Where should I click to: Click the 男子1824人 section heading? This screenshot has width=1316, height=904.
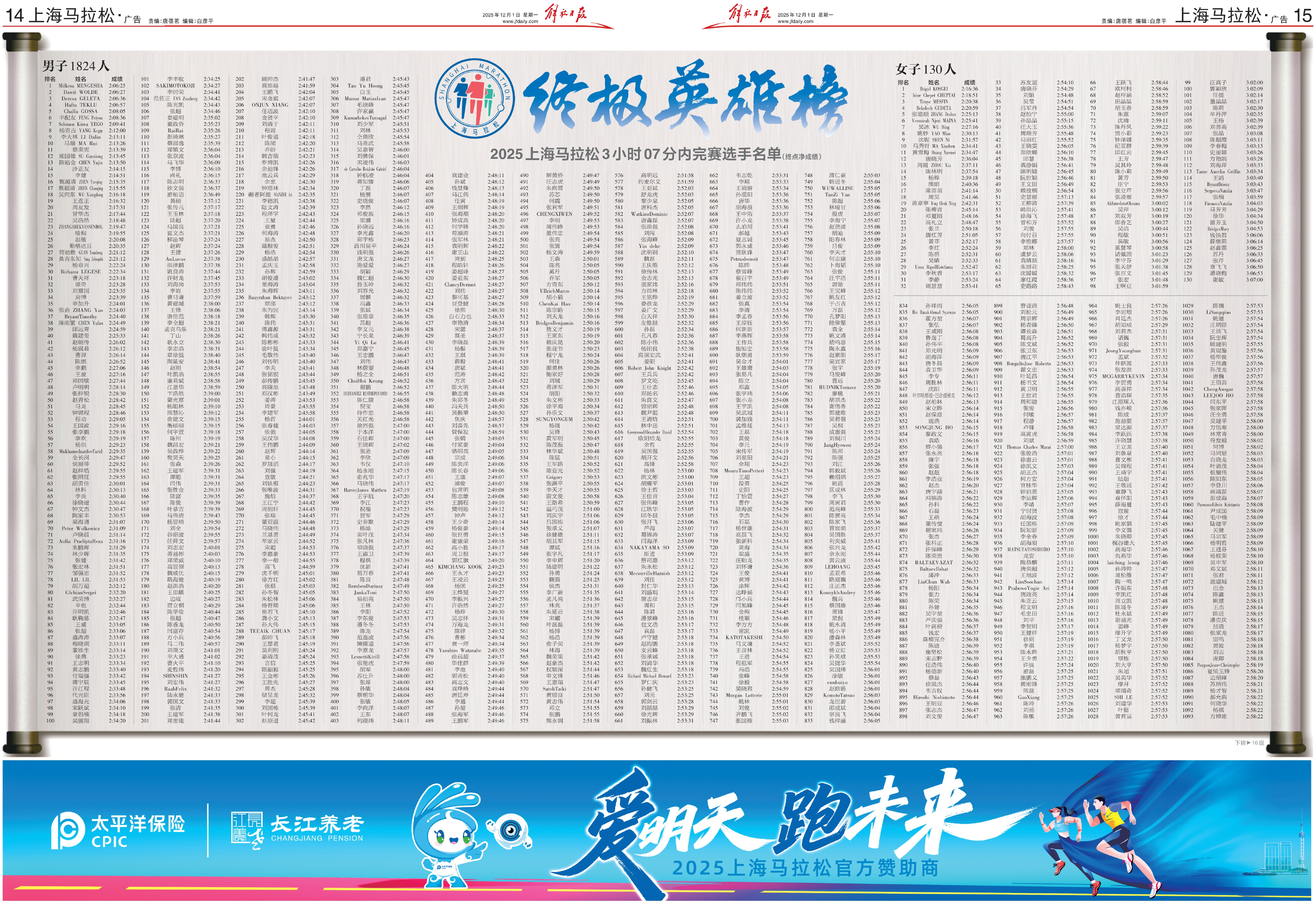[x=75, y=66]
